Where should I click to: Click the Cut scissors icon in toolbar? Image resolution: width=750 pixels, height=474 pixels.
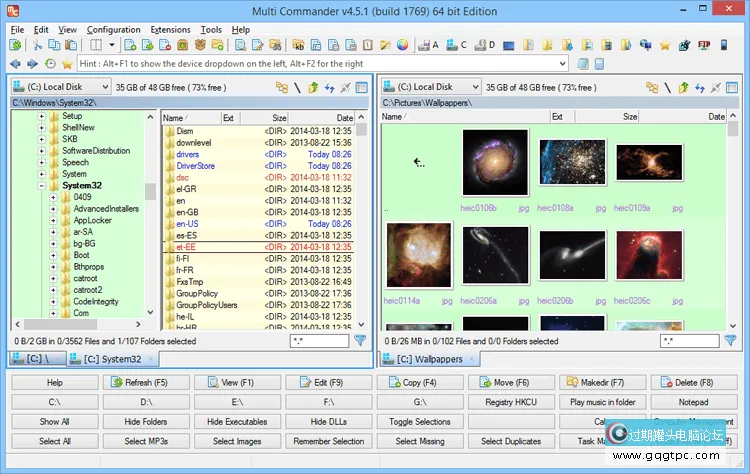pos(37,45)
